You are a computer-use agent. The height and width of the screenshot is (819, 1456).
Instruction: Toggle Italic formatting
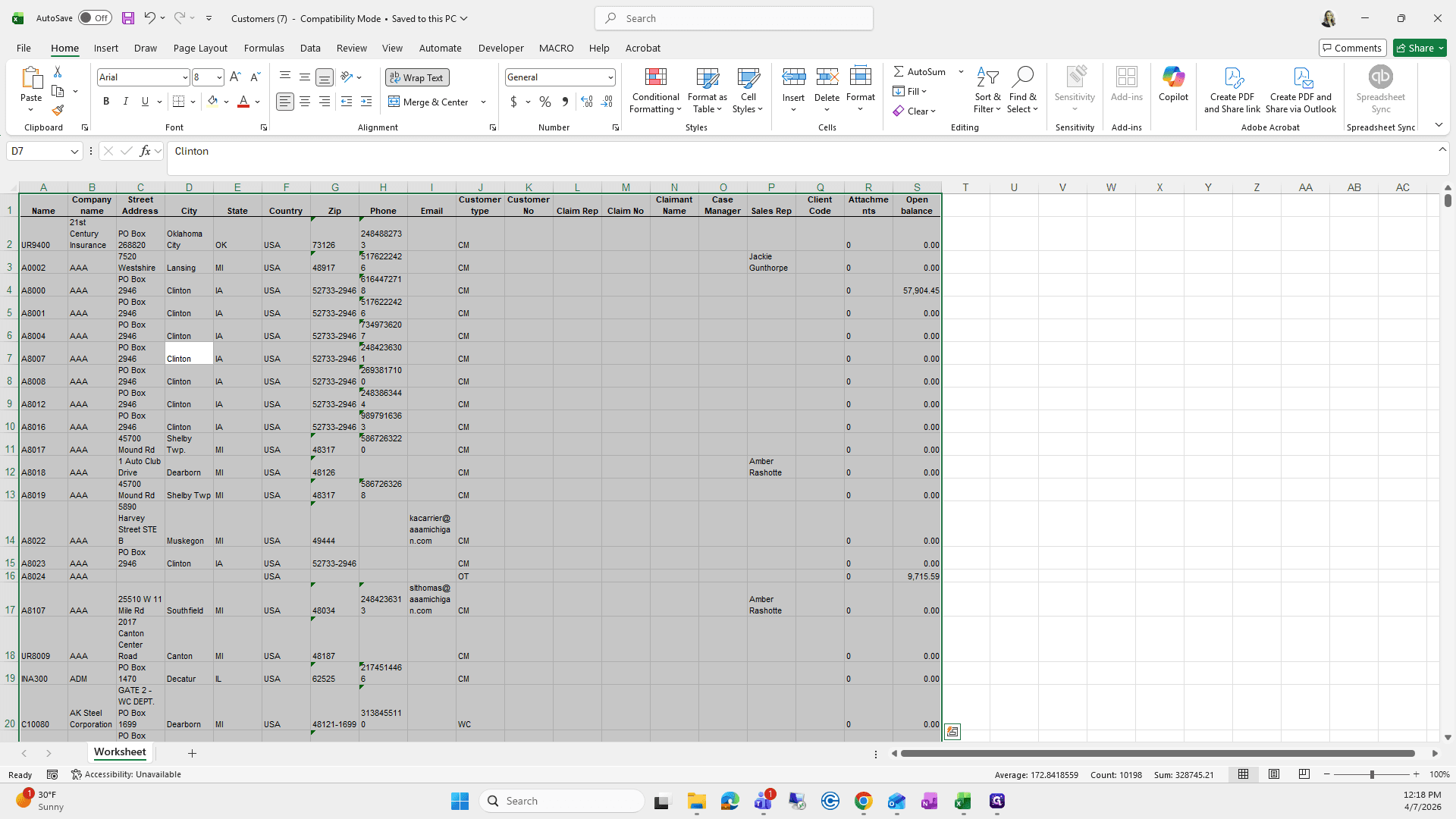[125, 102]
